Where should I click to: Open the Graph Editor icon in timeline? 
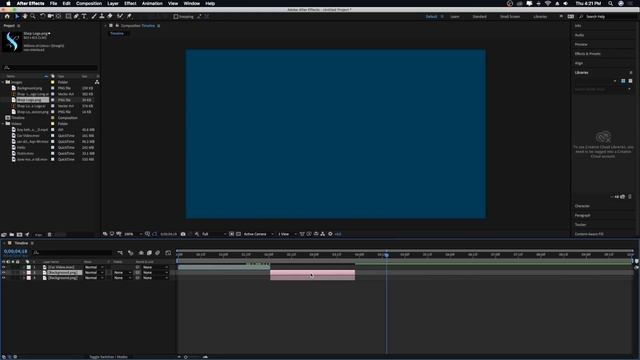[168, 253]
